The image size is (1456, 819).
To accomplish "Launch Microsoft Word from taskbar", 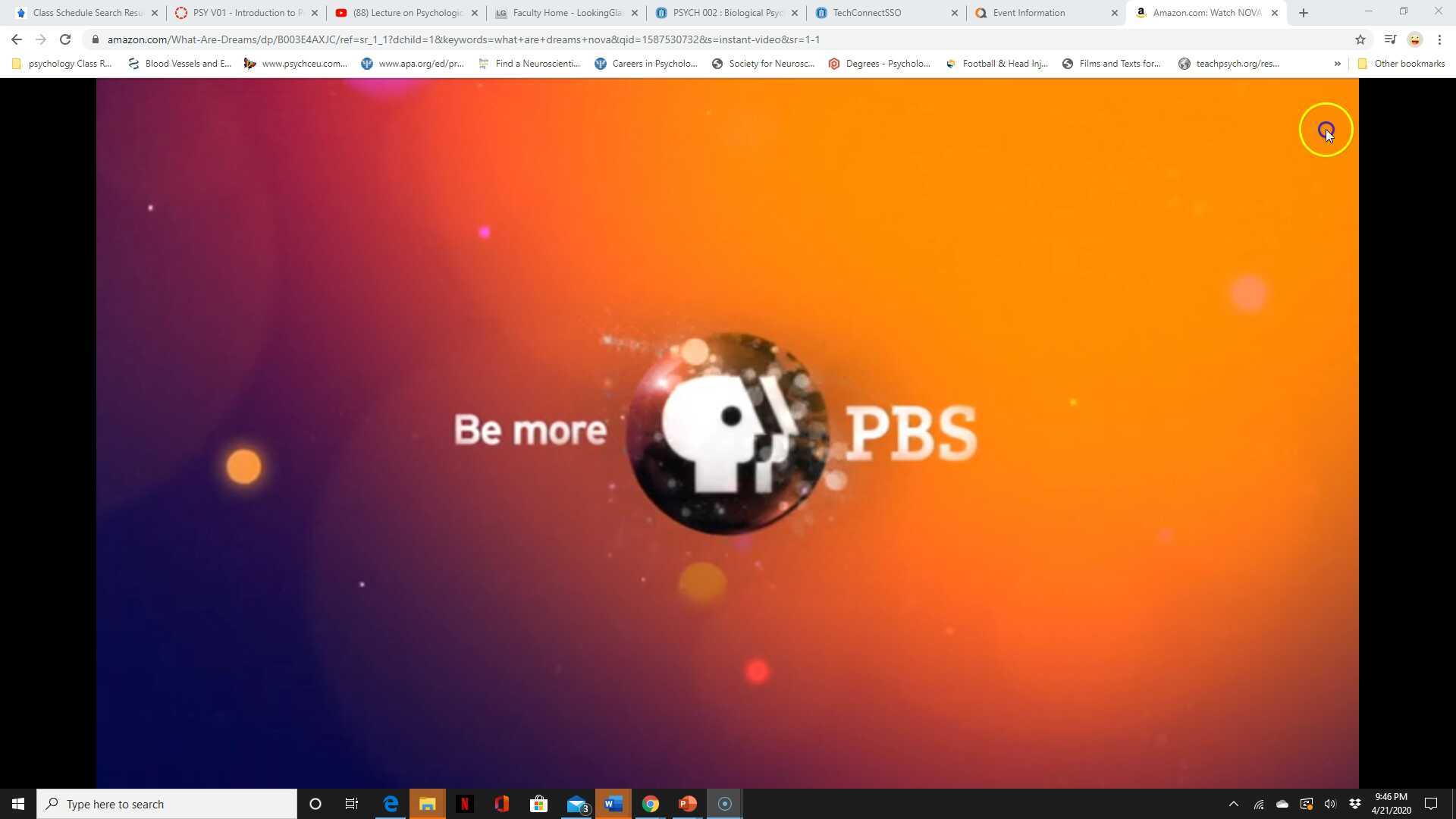I will tap(613, 804).
